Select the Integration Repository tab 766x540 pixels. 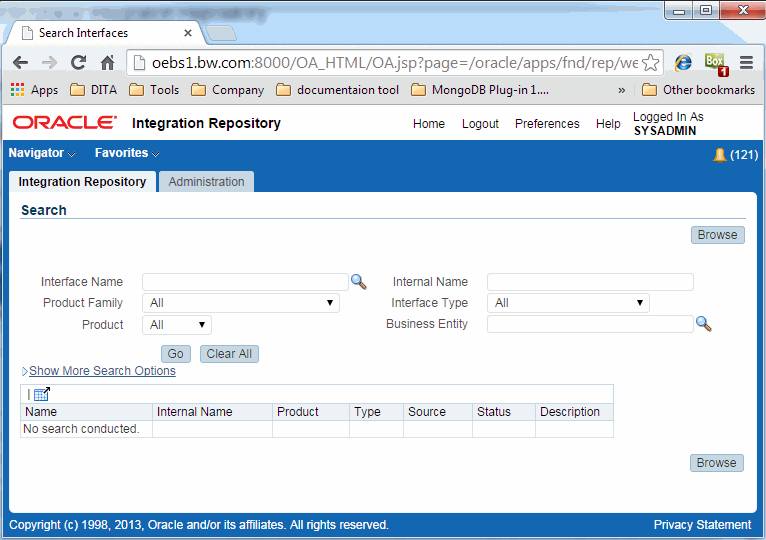pyautogui.click(x=82, y=182)
